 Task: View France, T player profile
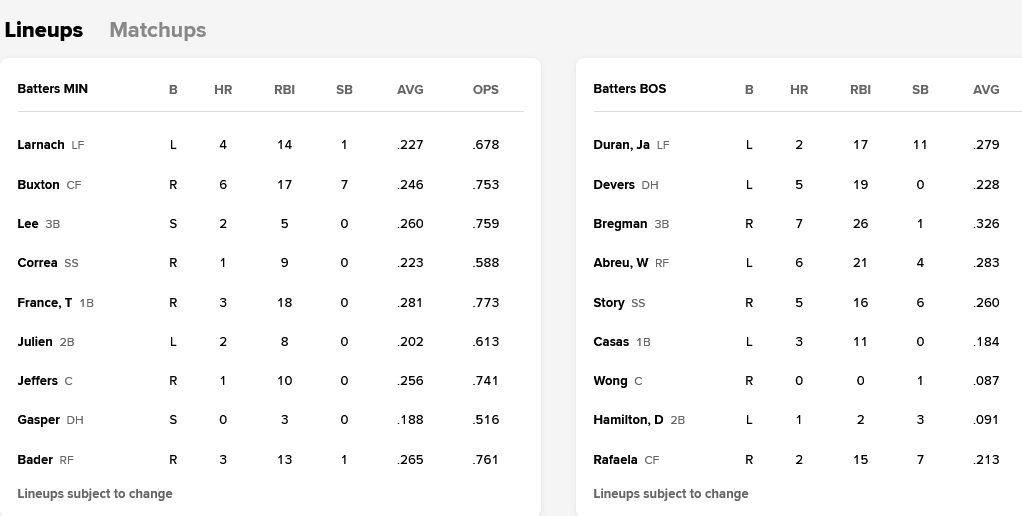click(45, 303)
